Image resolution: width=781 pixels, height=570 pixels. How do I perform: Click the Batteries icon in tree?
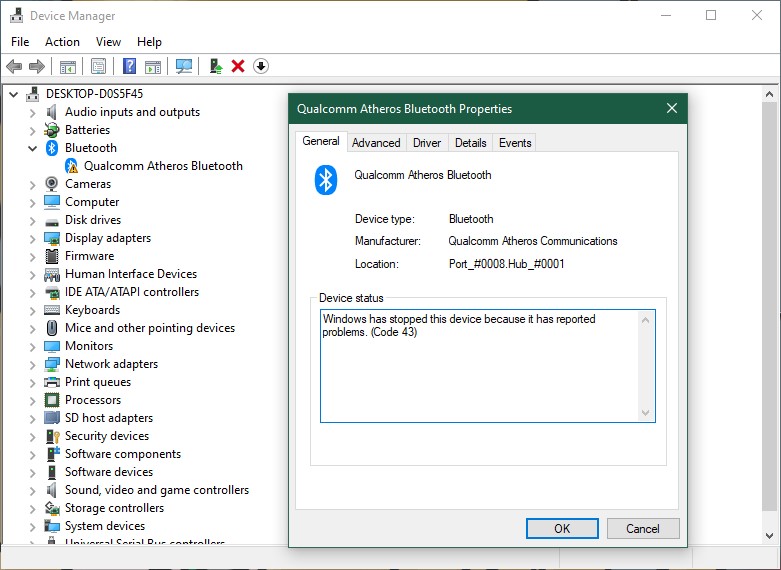(51, 130)
